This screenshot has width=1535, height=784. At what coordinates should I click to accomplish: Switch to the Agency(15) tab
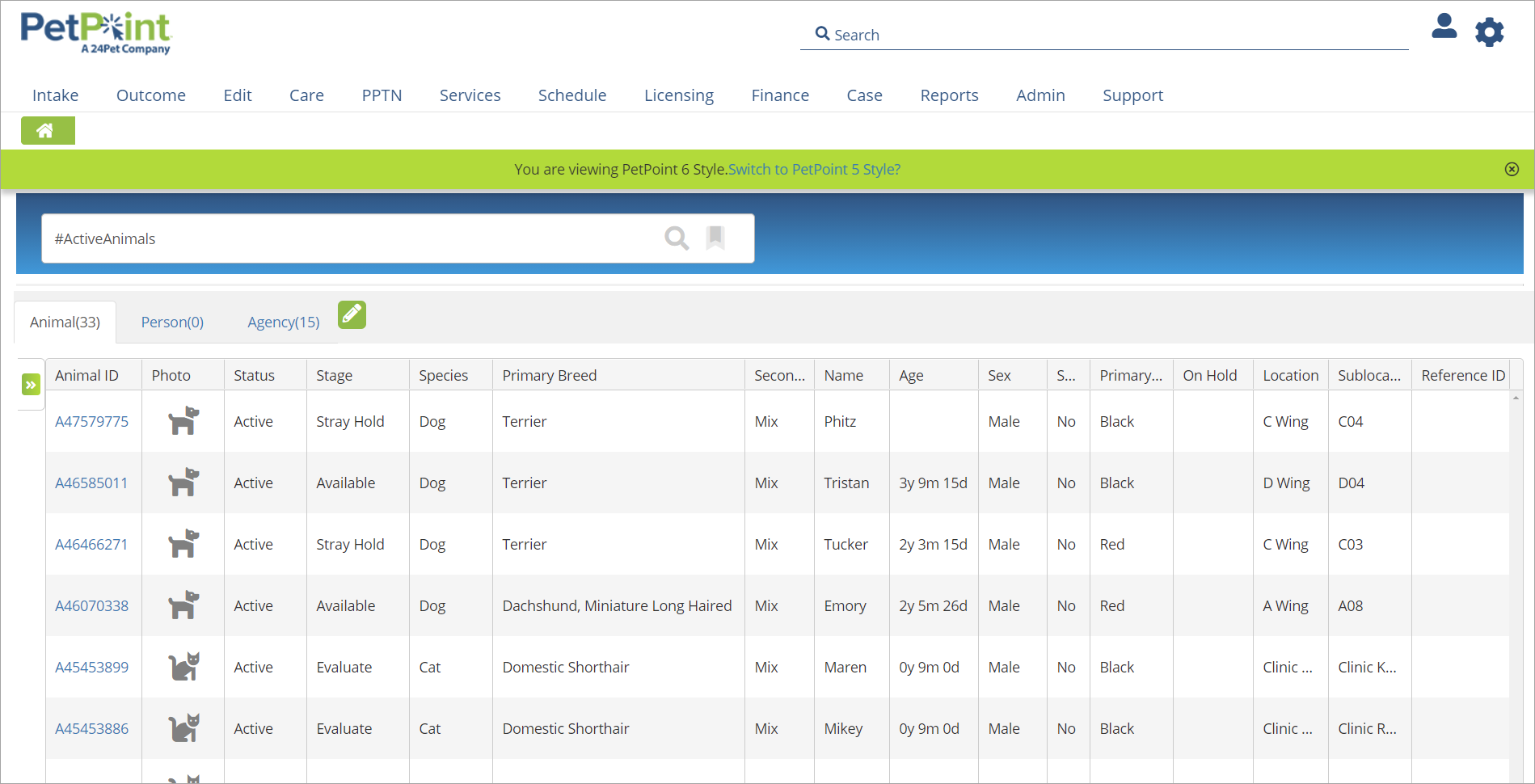283,322
